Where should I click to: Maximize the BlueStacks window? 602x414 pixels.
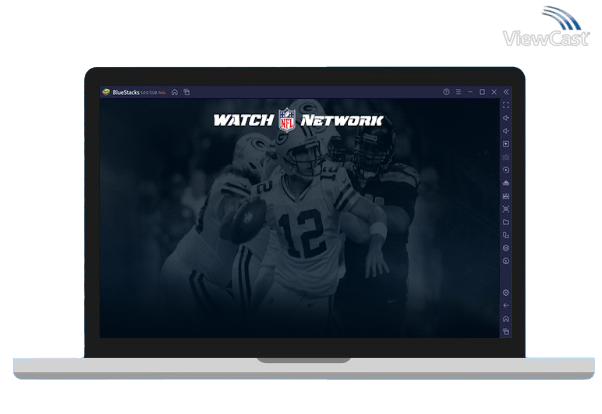pos(482,92)
